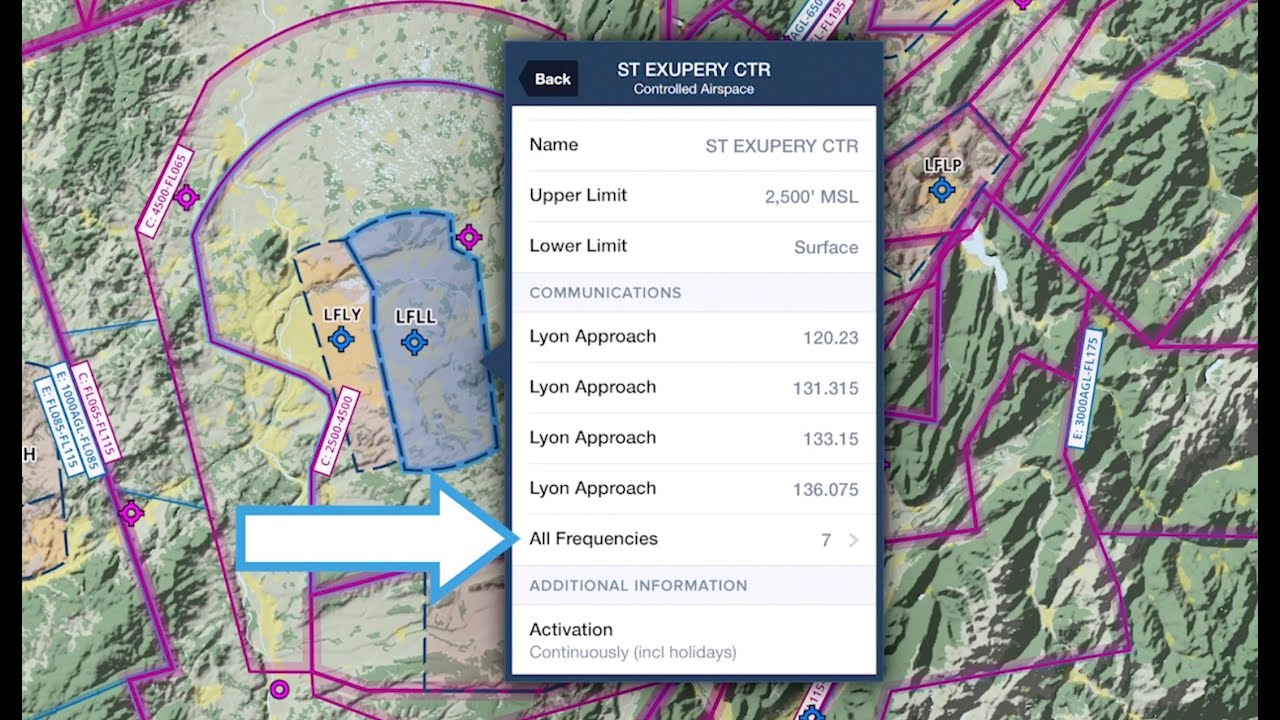Tap magenta waypoint symbol below FL085-FL115 labels
This screenshot has height=720, width=1280.
click(131, 514)
